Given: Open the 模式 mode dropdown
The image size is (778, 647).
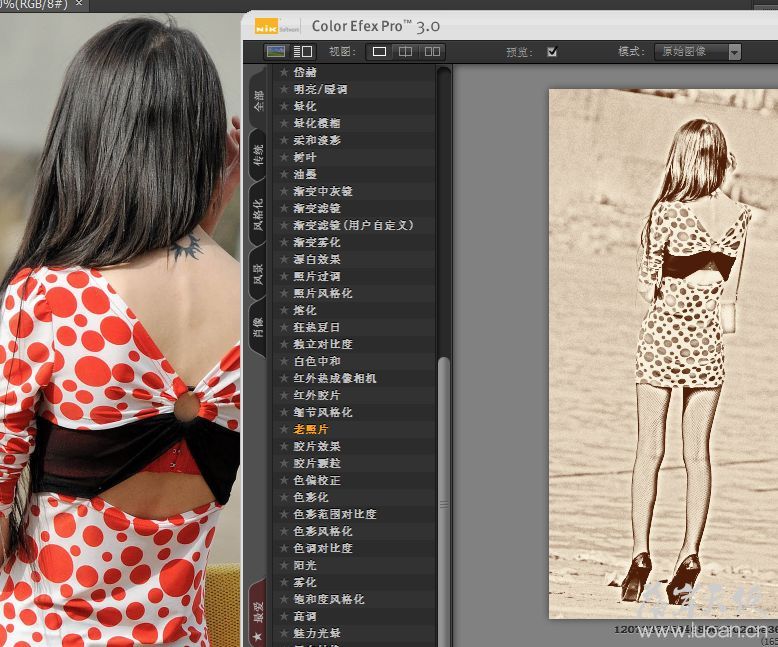Looking at the screenshot, I should coord(698,52).
